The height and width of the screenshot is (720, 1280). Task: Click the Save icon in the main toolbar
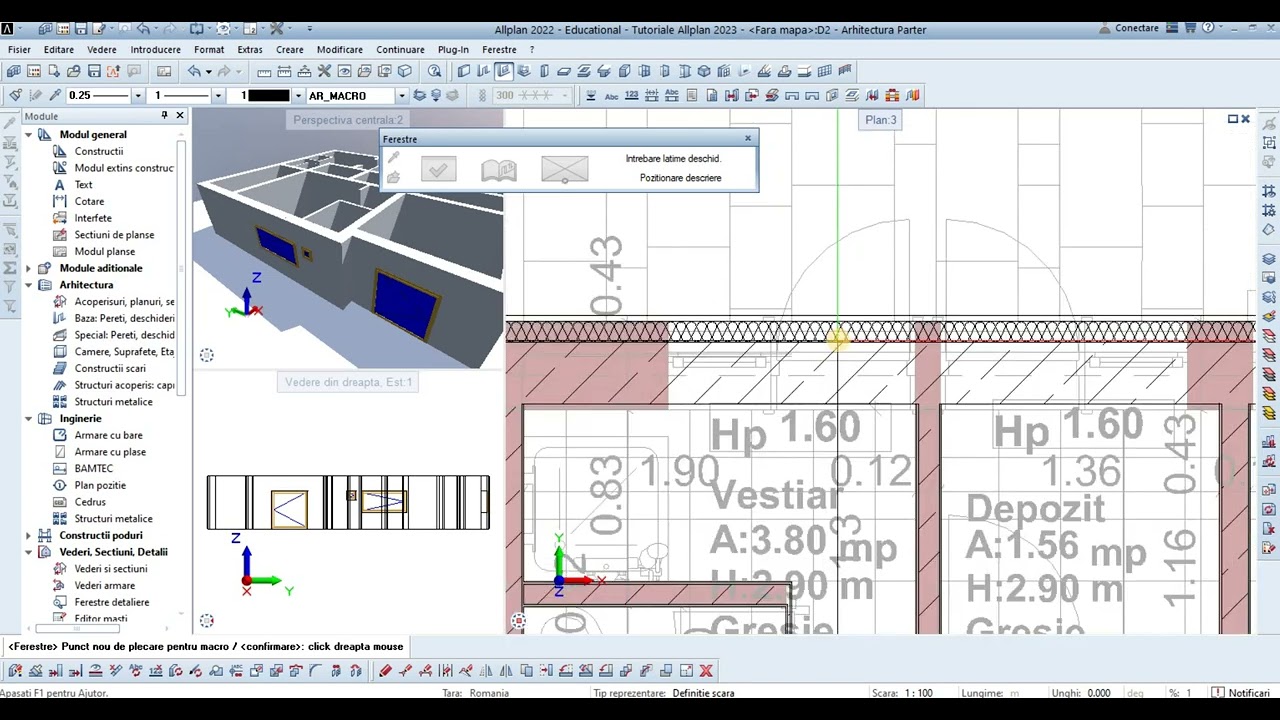tap(94, 71)
